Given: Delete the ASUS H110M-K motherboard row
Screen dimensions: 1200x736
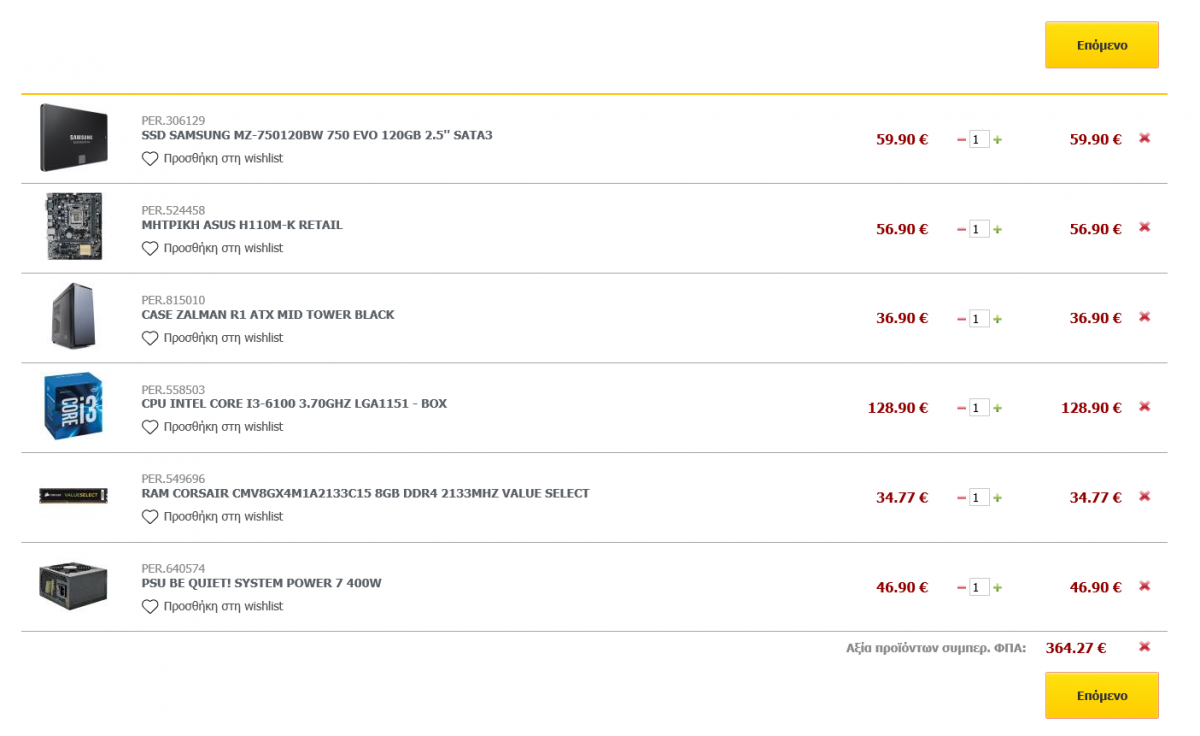Looking at the screenshot, I should [1145, 228].
